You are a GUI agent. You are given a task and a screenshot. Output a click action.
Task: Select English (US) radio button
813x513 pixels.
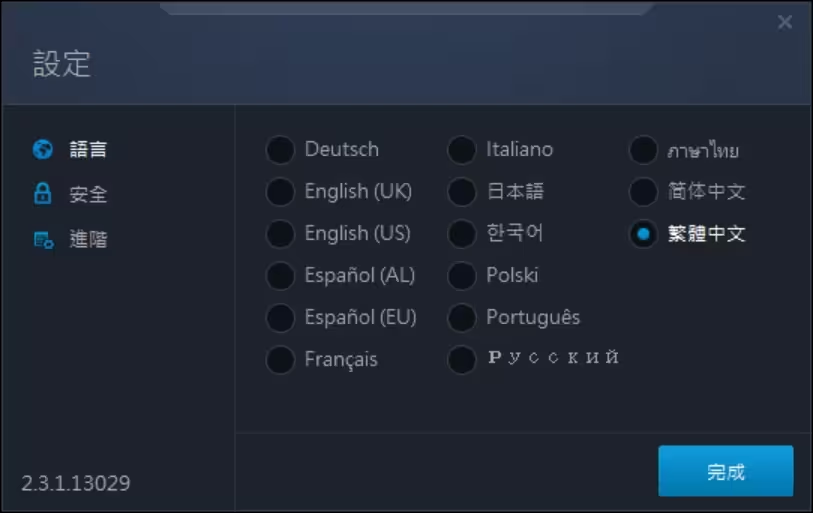click(x=281, y=234)
